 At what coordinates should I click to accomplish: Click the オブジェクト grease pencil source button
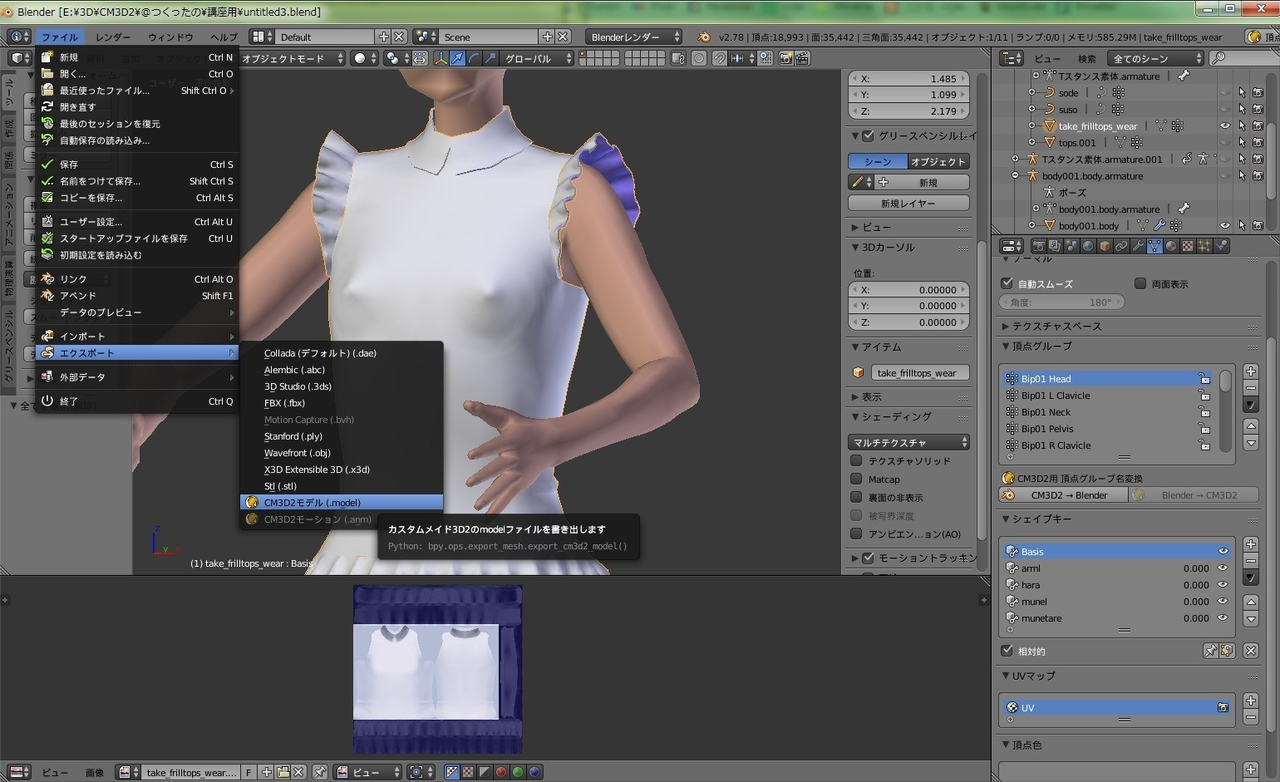pos(938,161)
